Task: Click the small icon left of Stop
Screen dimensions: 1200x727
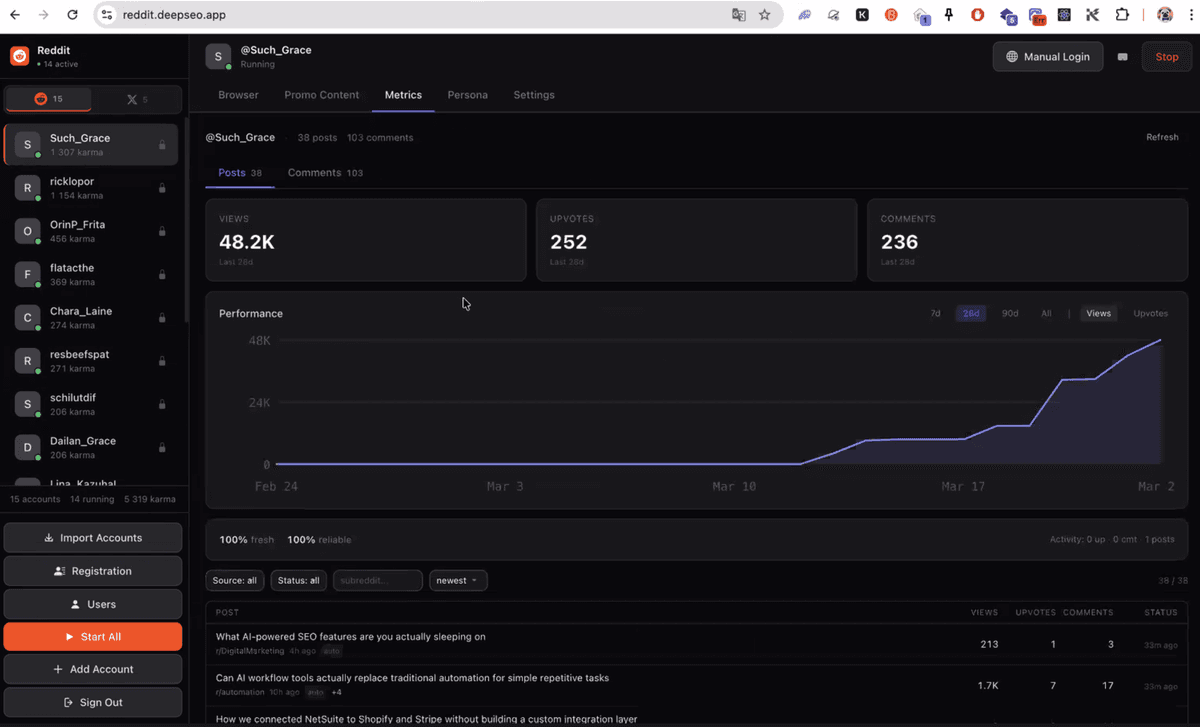Action: pyautogui.click(x=1122, y=57)
